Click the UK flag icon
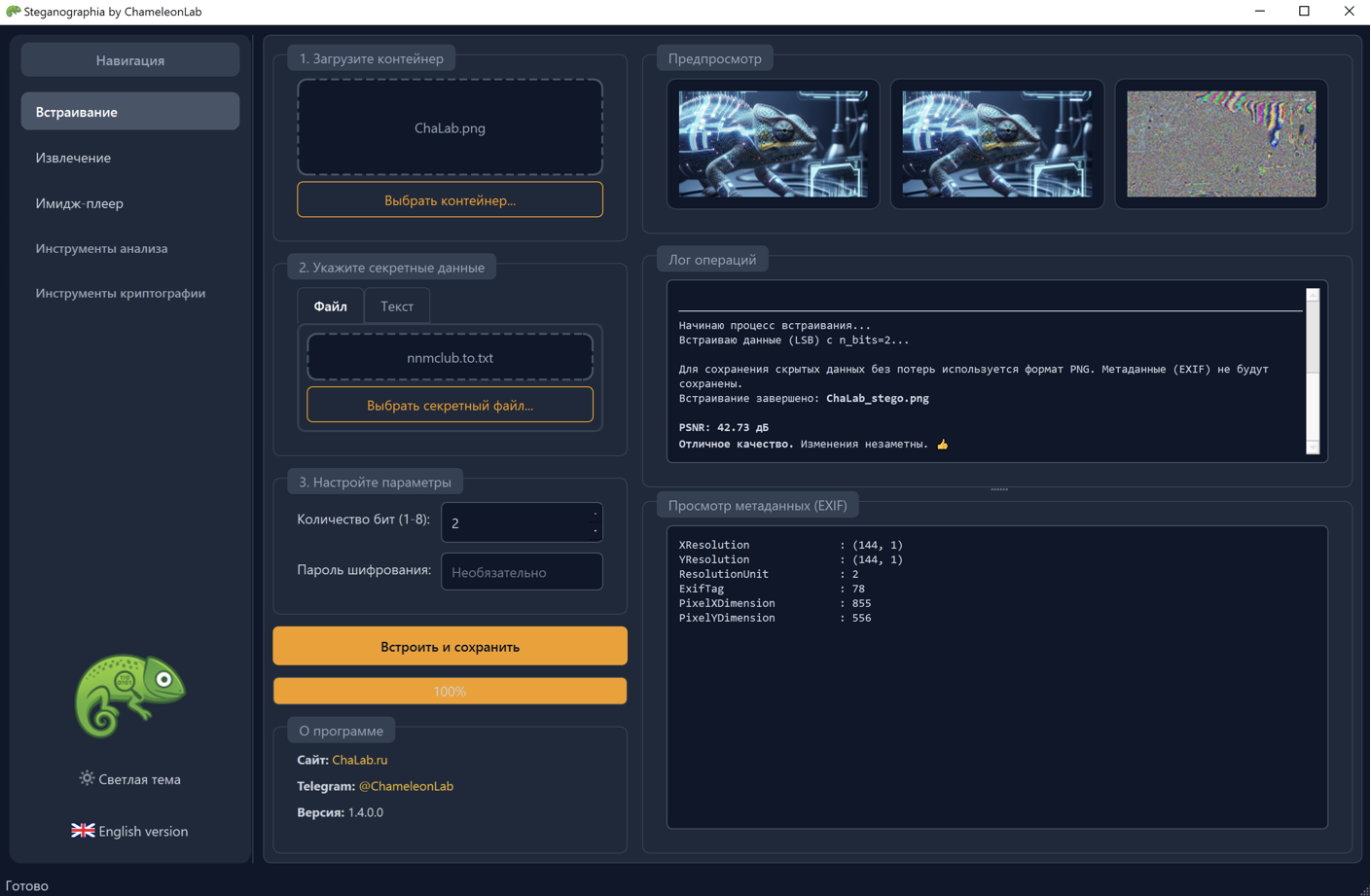 pos(83,831)
